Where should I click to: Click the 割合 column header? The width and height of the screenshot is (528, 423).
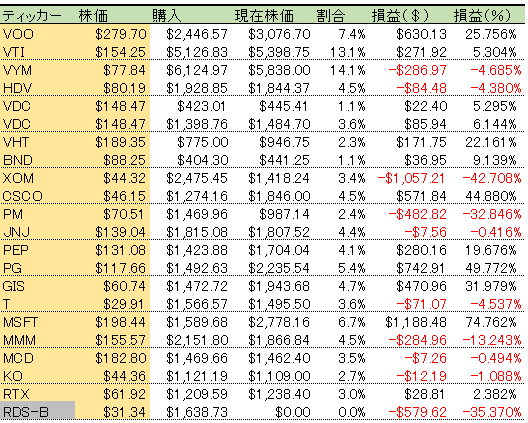[331, 16]
